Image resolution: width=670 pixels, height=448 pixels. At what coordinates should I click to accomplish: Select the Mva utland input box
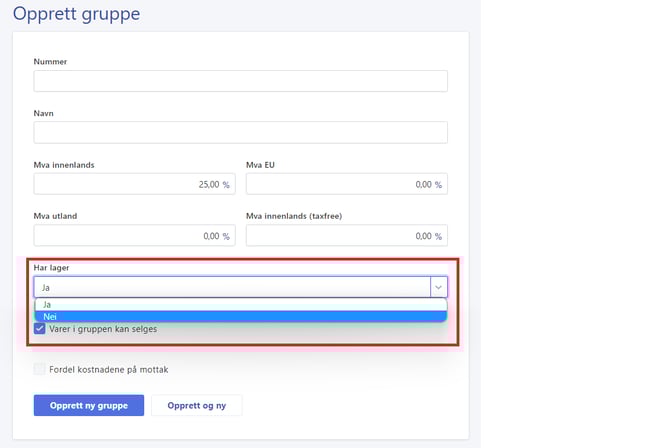pos(134,236)
